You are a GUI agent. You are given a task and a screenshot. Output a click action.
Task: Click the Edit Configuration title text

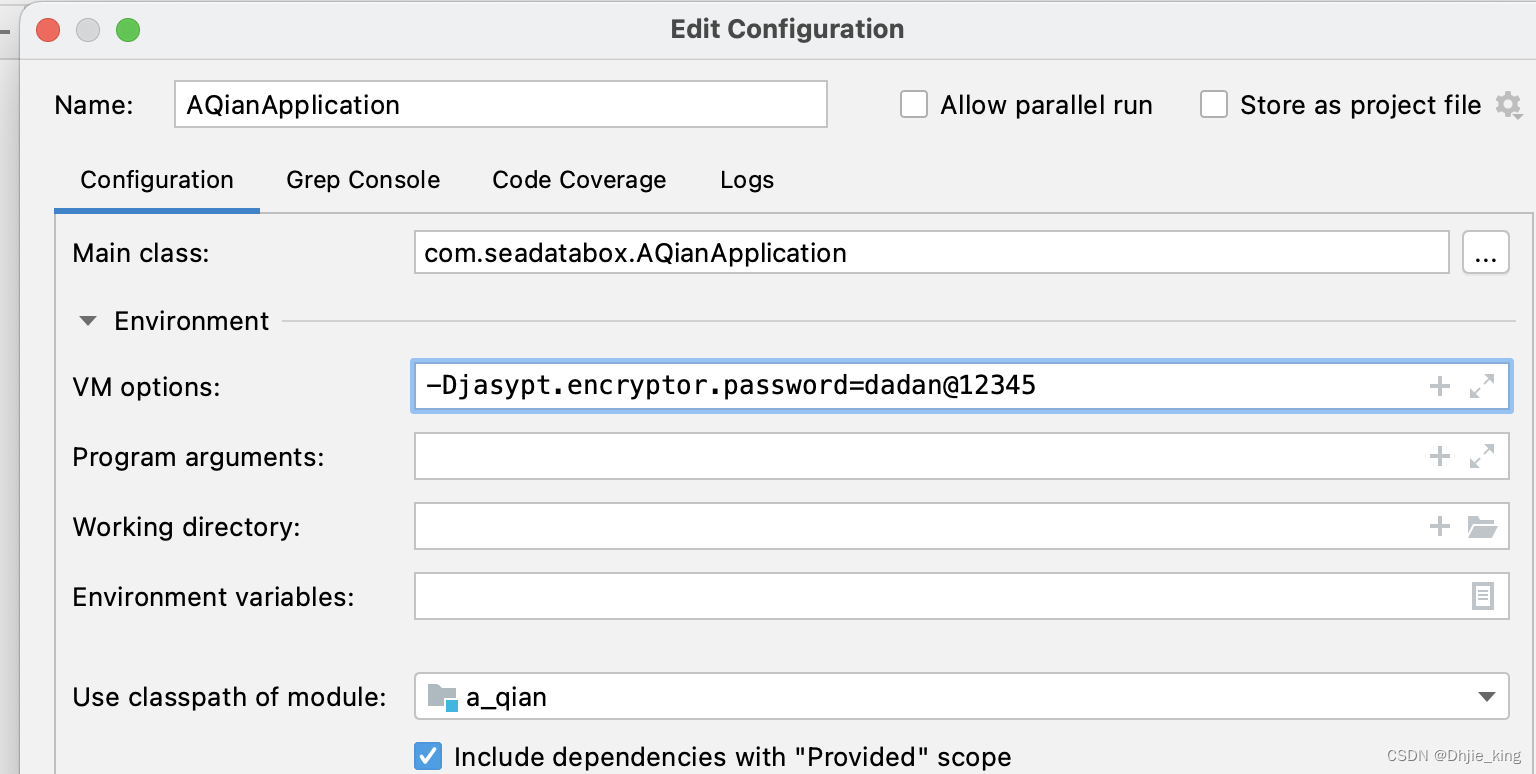pyautogui.click(x=787, y=29)
